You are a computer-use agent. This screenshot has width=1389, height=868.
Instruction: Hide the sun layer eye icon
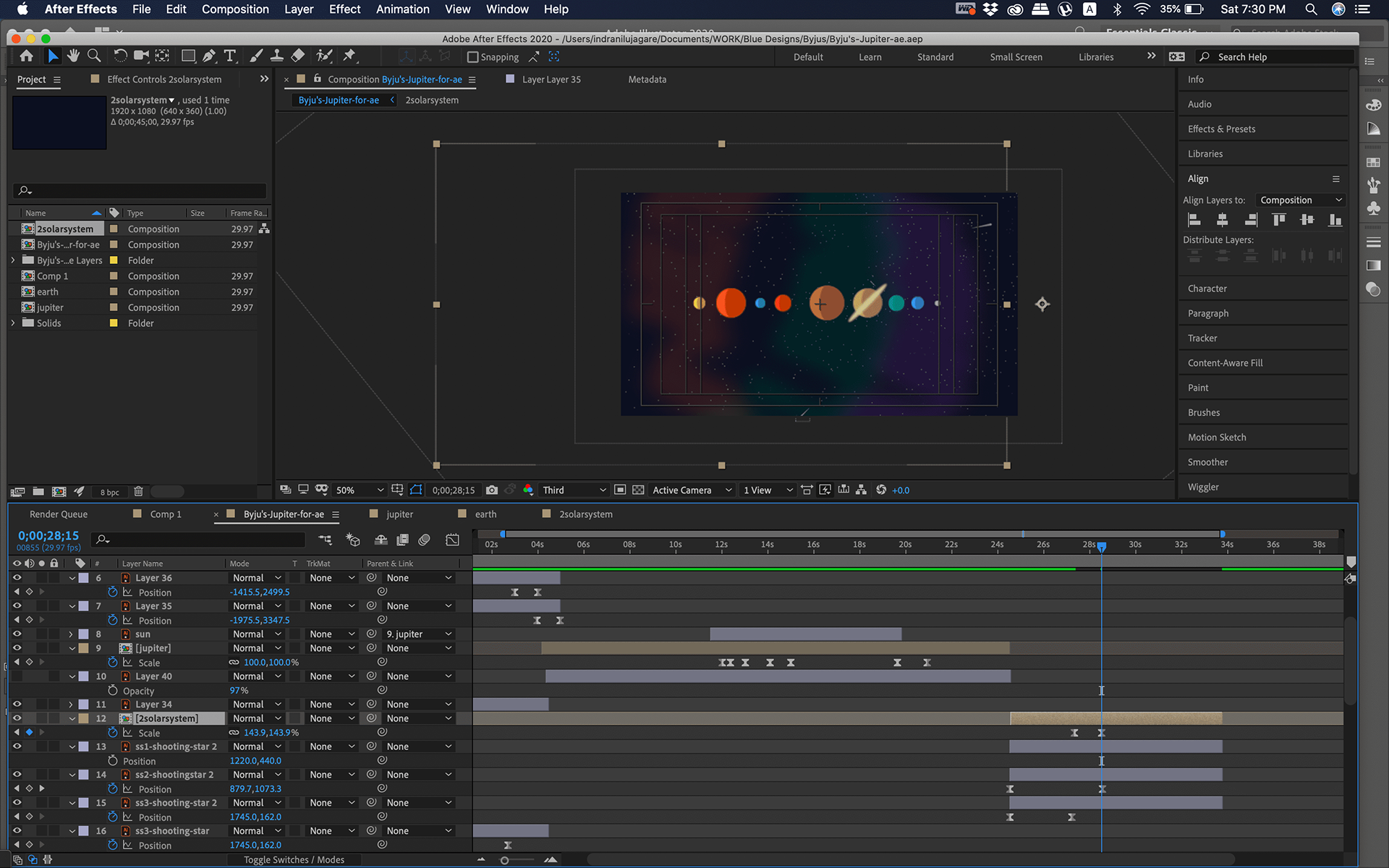pos(17,634)
